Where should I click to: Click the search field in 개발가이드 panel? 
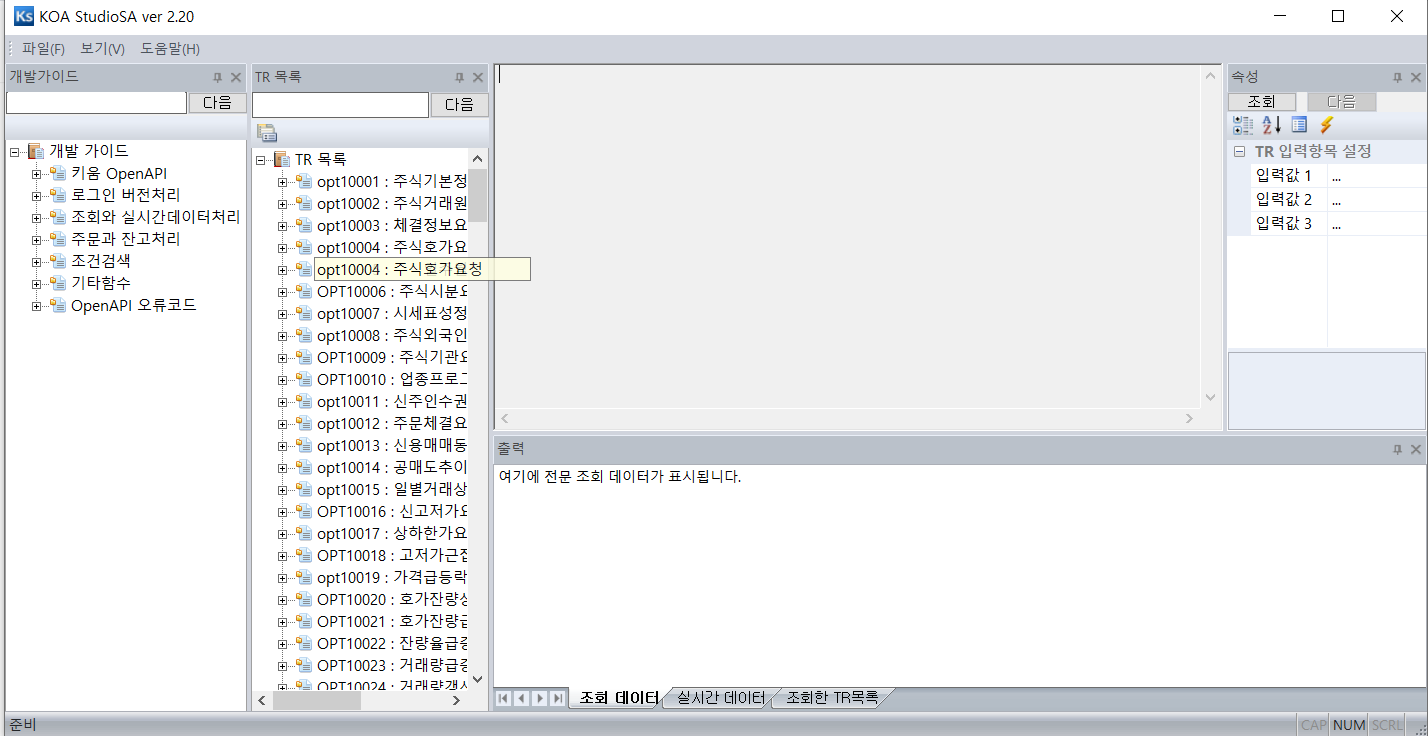(x=96, y=102)
